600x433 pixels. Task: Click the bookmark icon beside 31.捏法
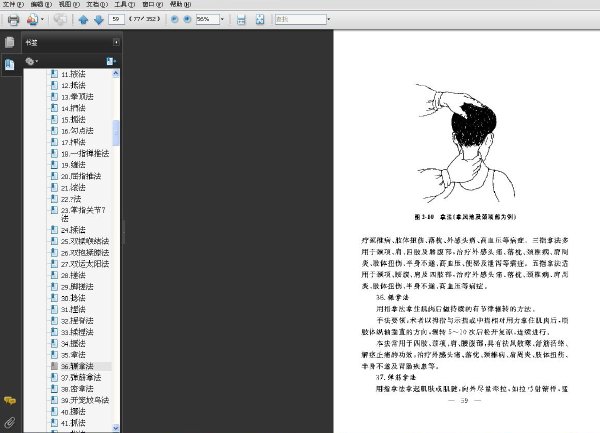[x=55, y=309]
